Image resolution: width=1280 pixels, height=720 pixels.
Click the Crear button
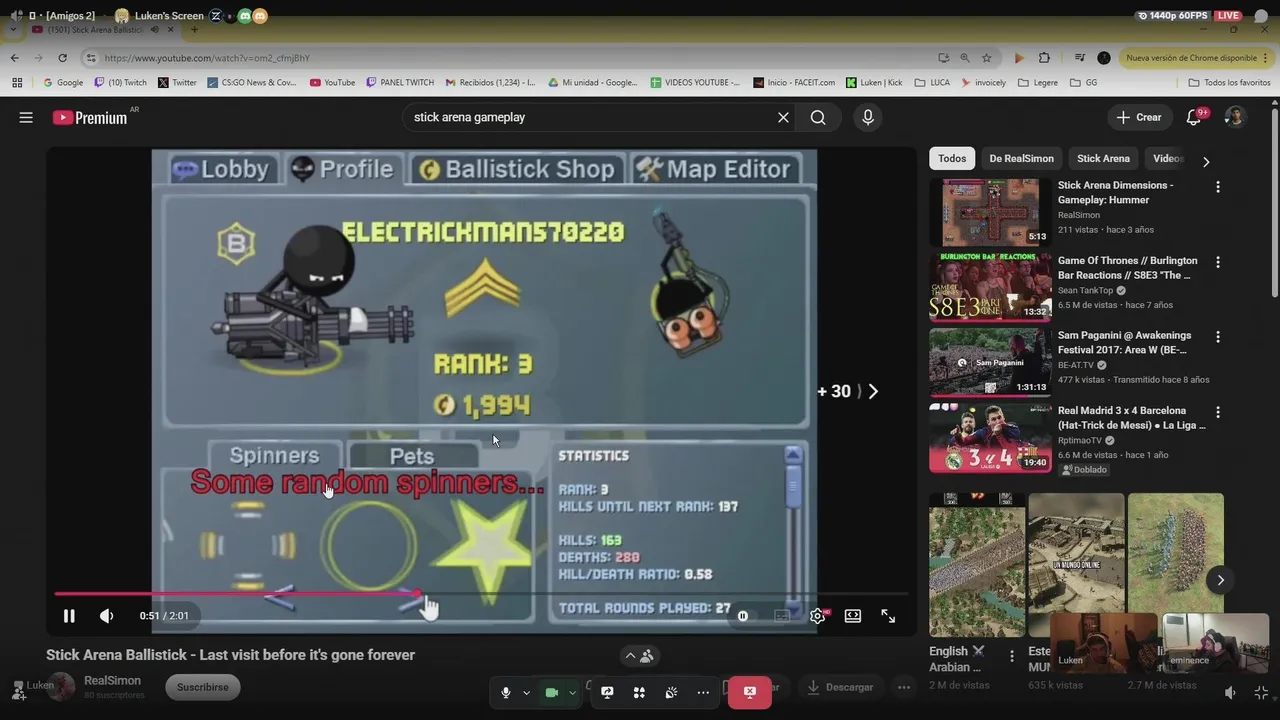click(x=1139, y=117)
